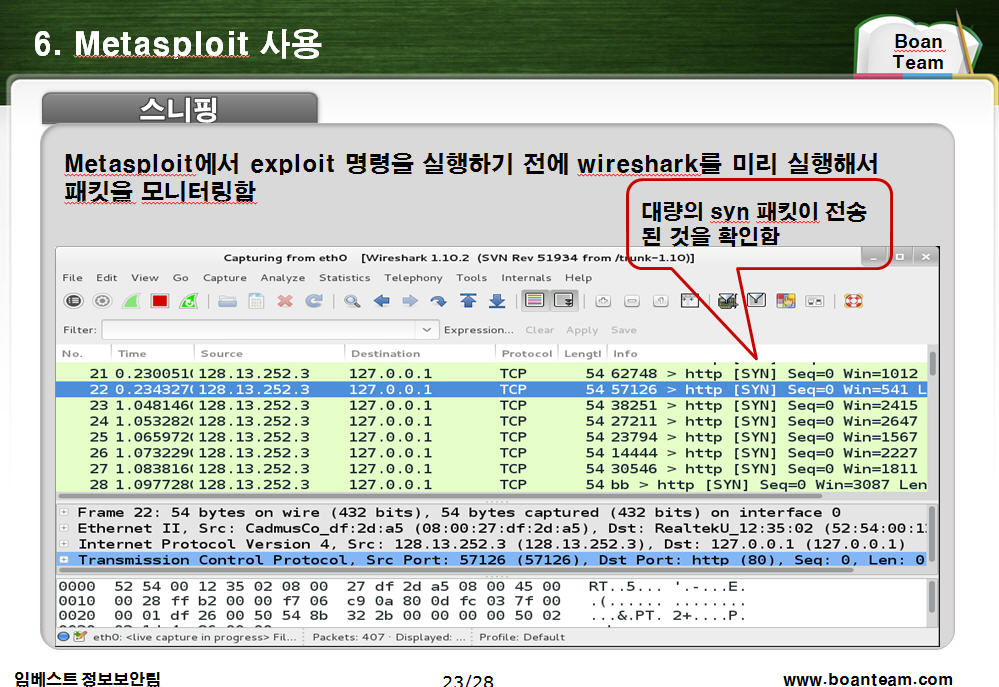Expand Internet Protocol Version 4 node
Viewport: 999px width, 687px height.
click(x=64, y=544)
